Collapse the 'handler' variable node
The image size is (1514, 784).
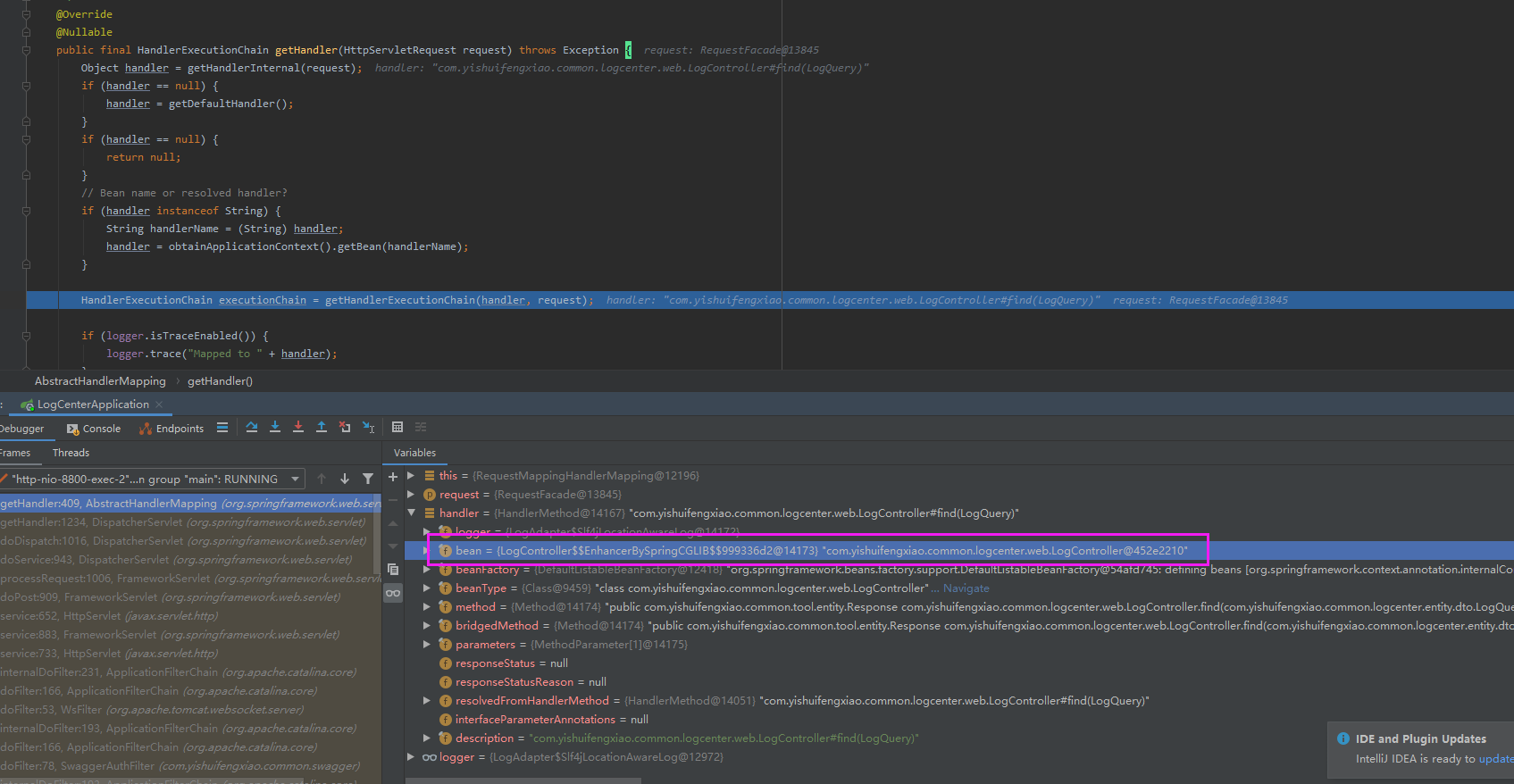pos(411,513)
